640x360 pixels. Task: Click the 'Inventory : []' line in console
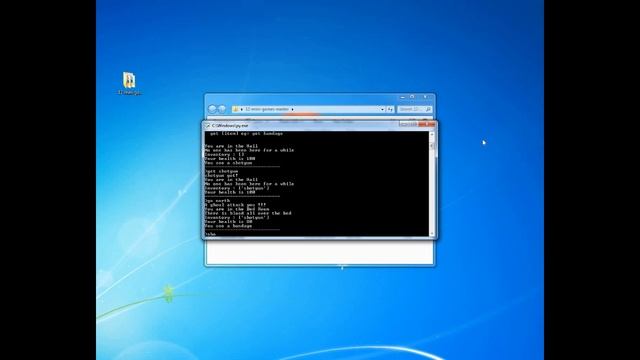click(x=224, y=154)
